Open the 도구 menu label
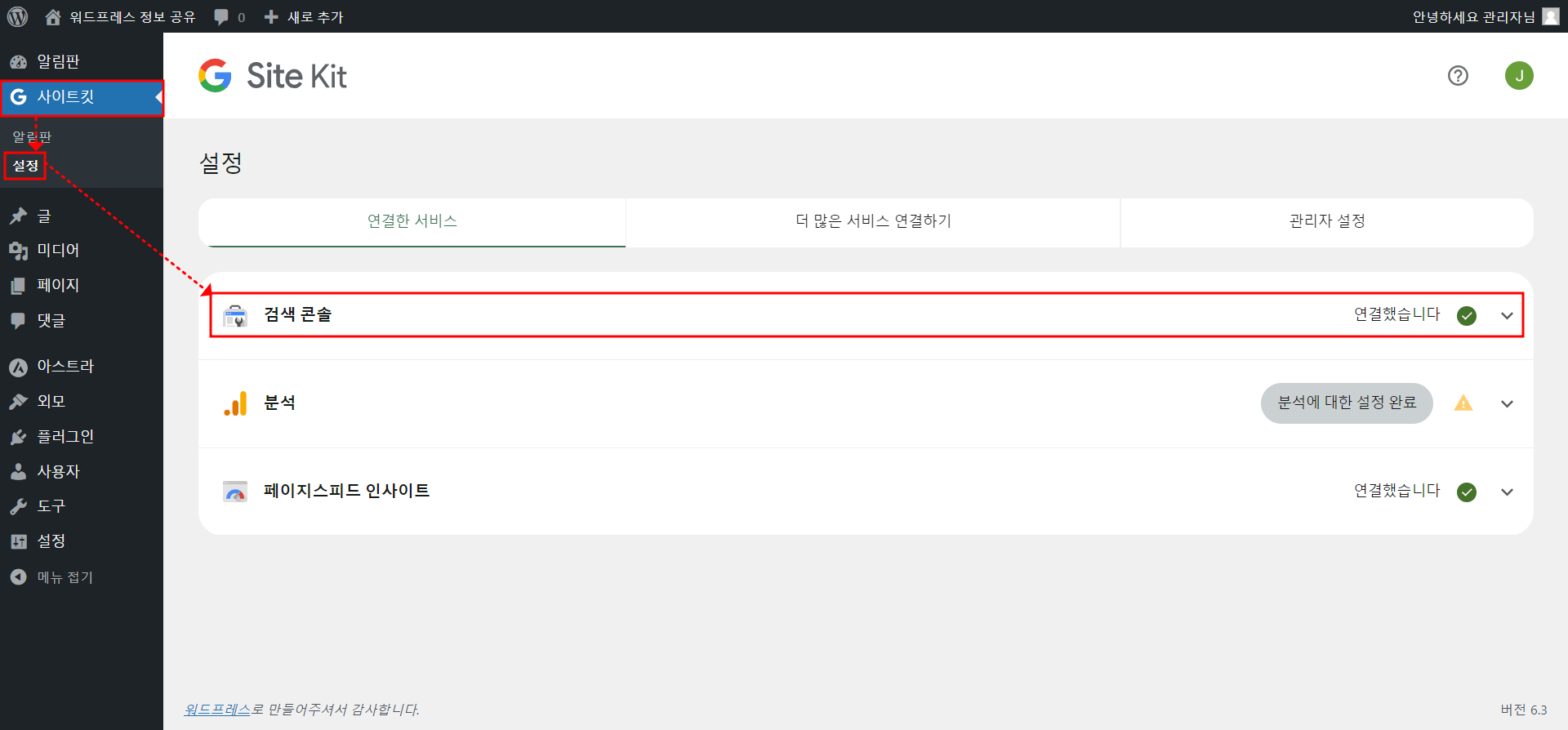 pos(51,506)
